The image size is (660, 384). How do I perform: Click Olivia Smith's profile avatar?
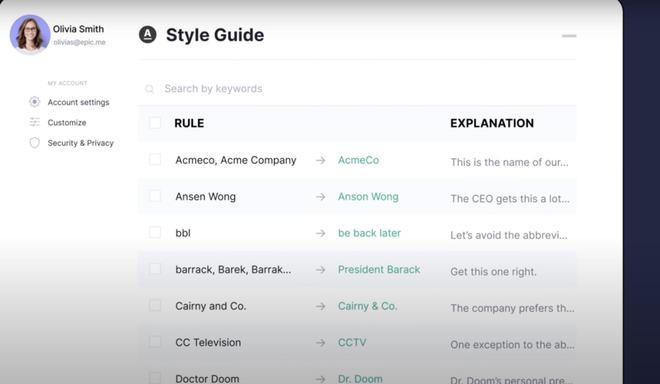coord(30,35)
